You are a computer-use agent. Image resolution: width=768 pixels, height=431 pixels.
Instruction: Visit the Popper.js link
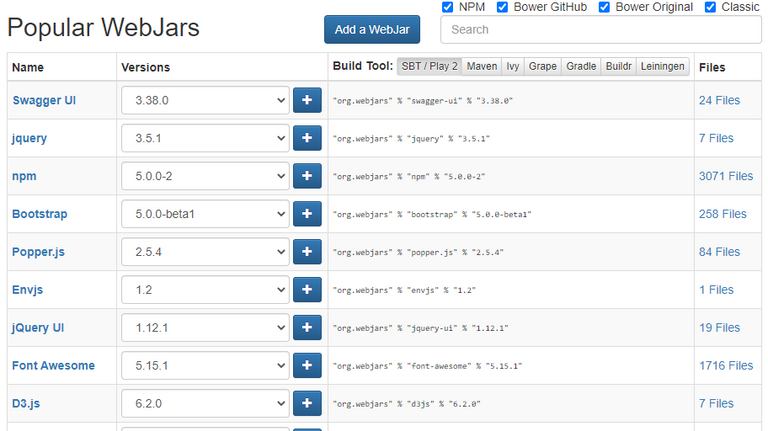pyautogui.click(x=38, y=252)
